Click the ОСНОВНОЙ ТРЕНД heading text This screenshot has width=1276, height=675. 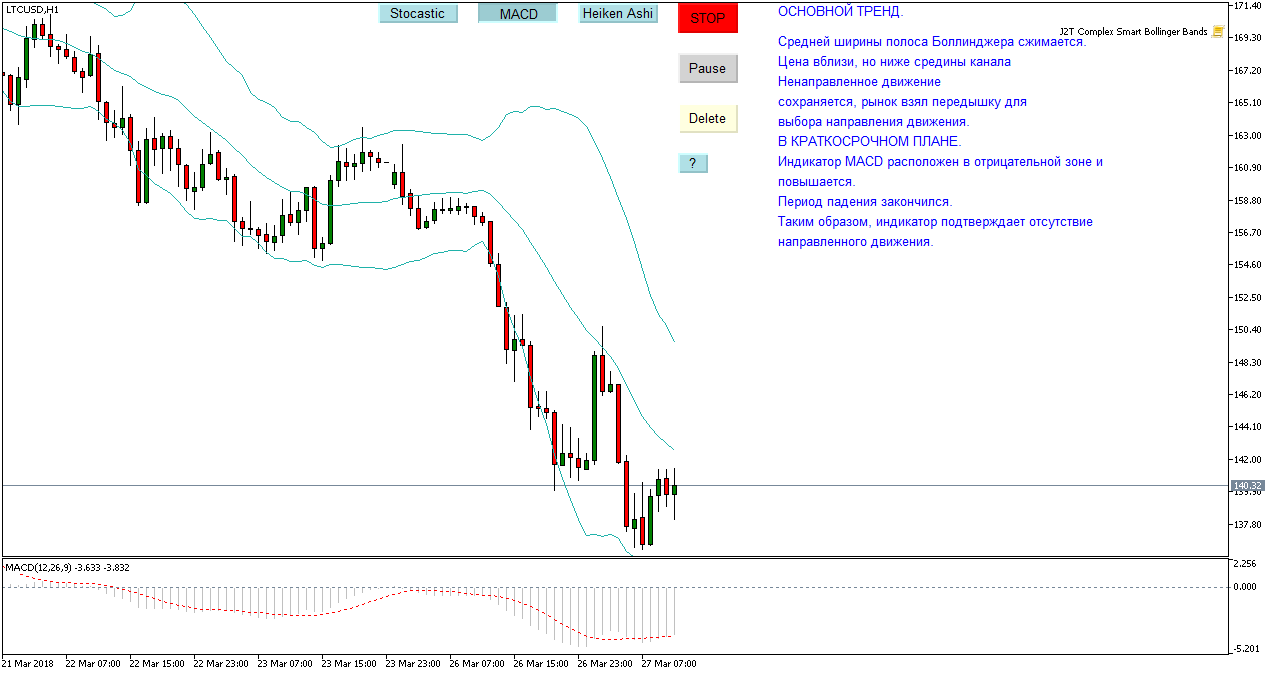(840, 12)
